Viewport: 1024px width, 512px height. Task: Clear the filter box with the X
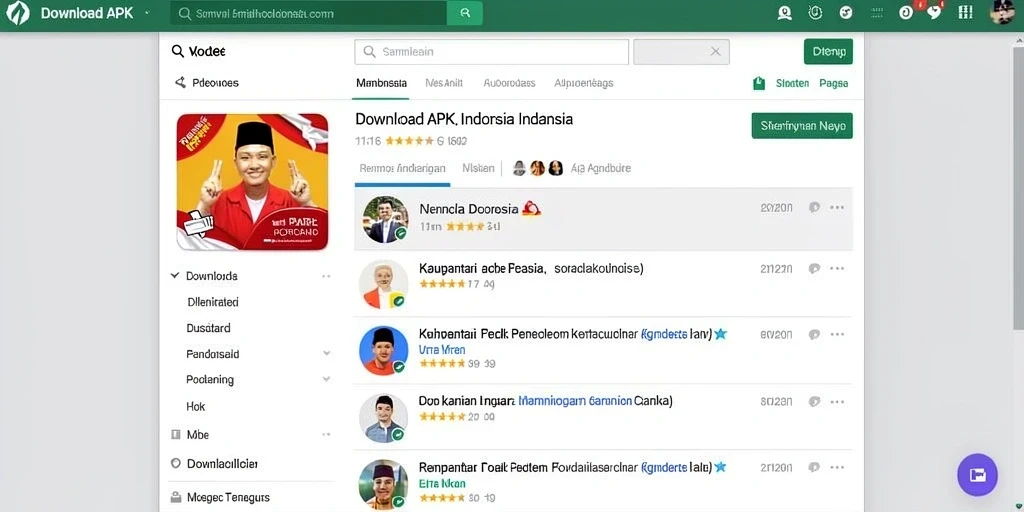click(x=716, y=52)
